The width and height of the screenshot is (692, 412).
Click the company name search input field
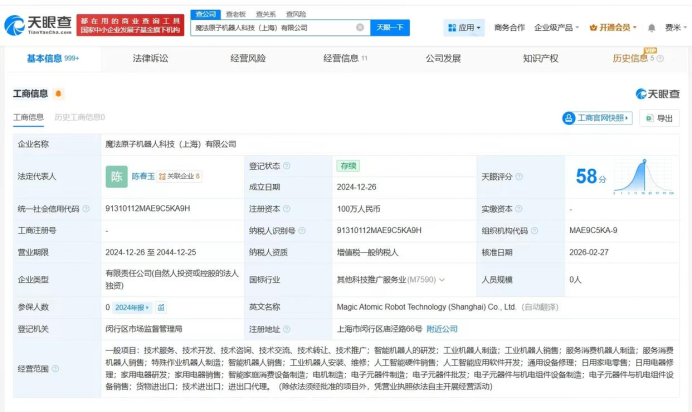[x=273, y=27]
